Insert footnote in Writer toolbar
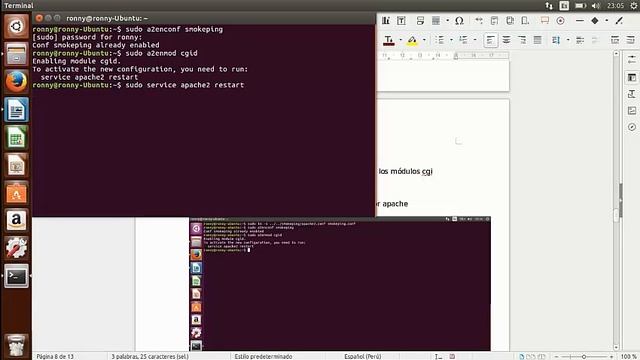640x360 pixels. pos(494,20)
